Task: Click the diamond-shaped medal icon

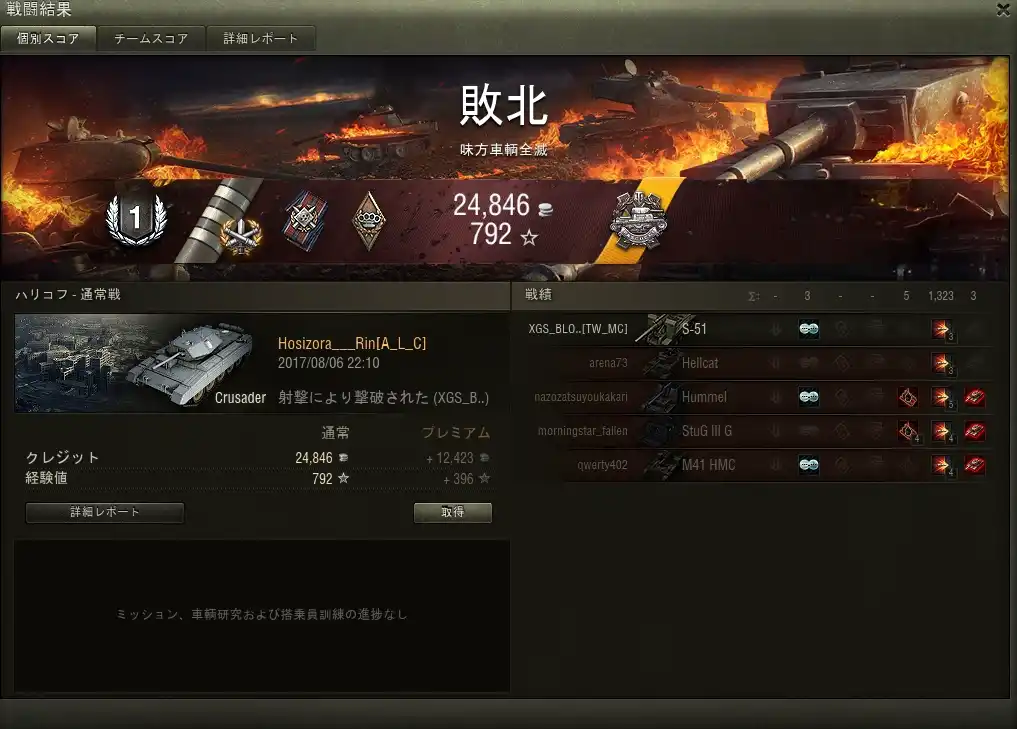Action: coord(368,221)
